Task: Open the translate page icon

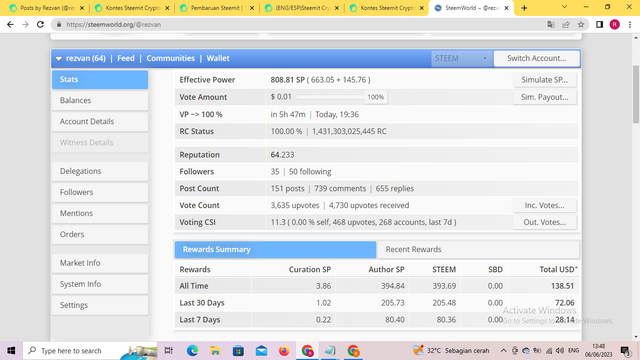Action: pos(551,24)
